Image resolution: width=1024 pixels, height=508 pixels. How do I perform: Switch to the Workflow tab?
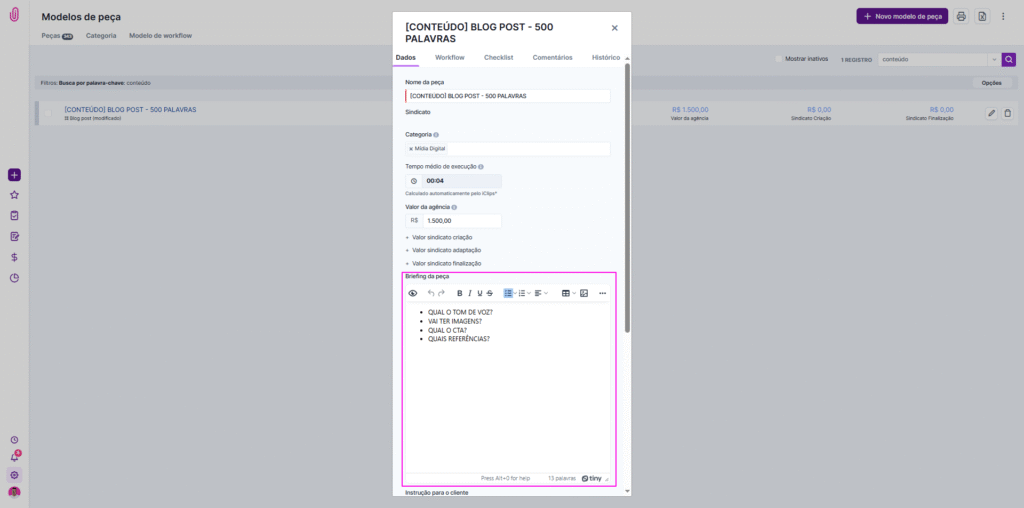point(449,58)
